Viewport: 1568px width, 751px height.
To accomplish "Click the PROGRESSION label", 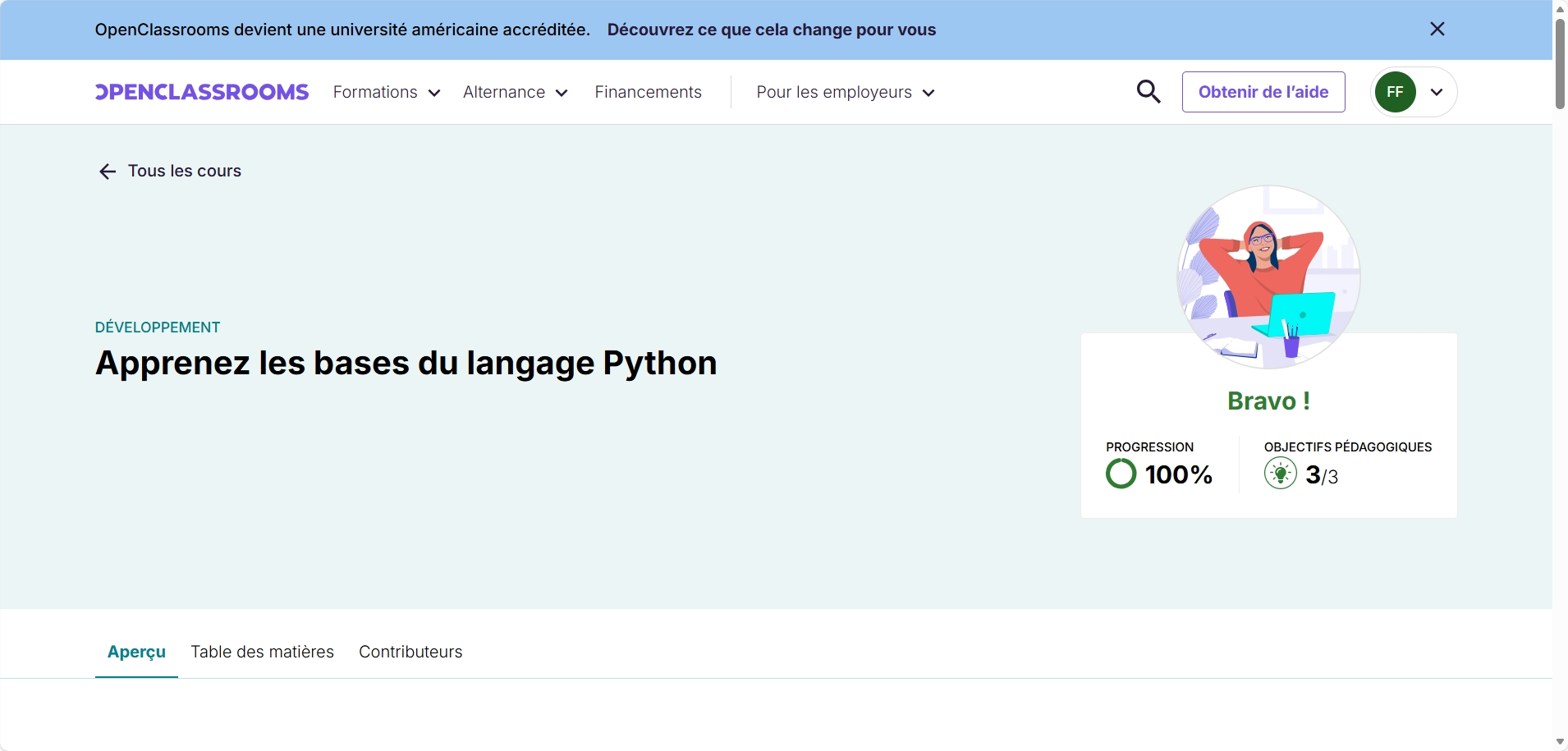I will click(x=1149, y=447).
